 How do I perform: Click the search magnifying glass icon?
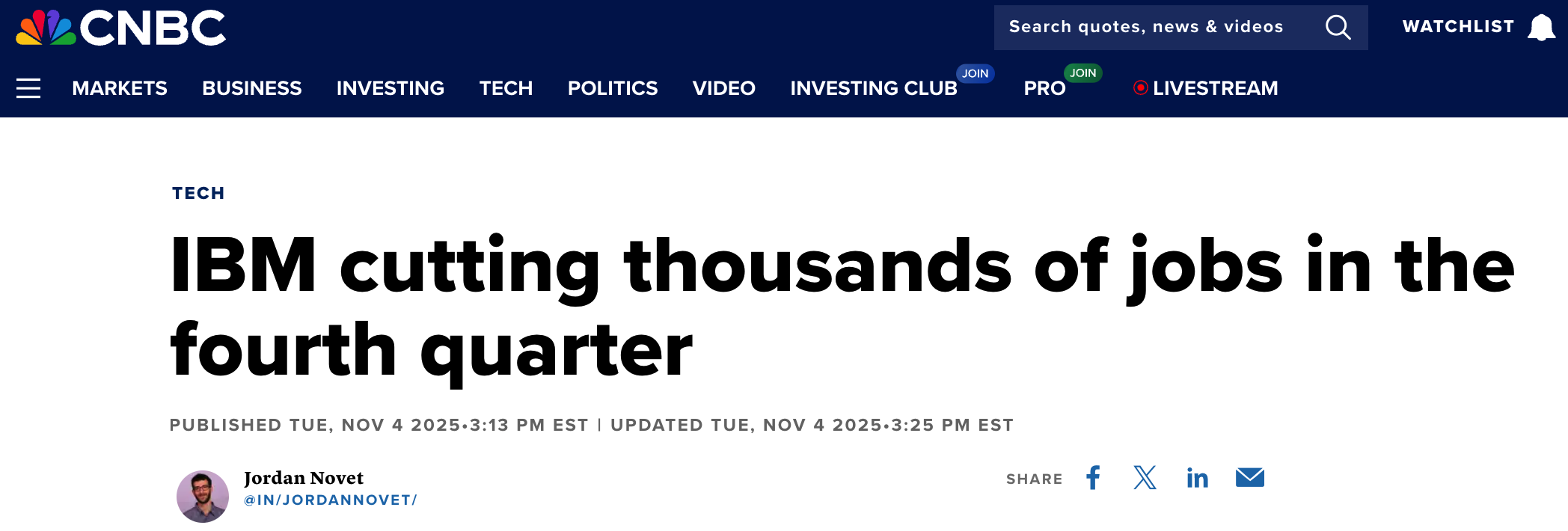coord(1338,28)
